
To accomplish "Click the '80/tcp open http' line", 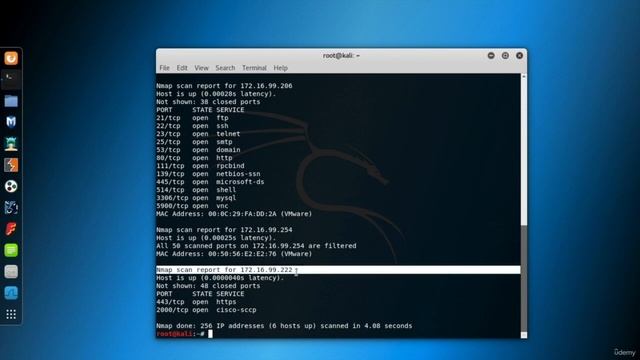I will point(194,158).
